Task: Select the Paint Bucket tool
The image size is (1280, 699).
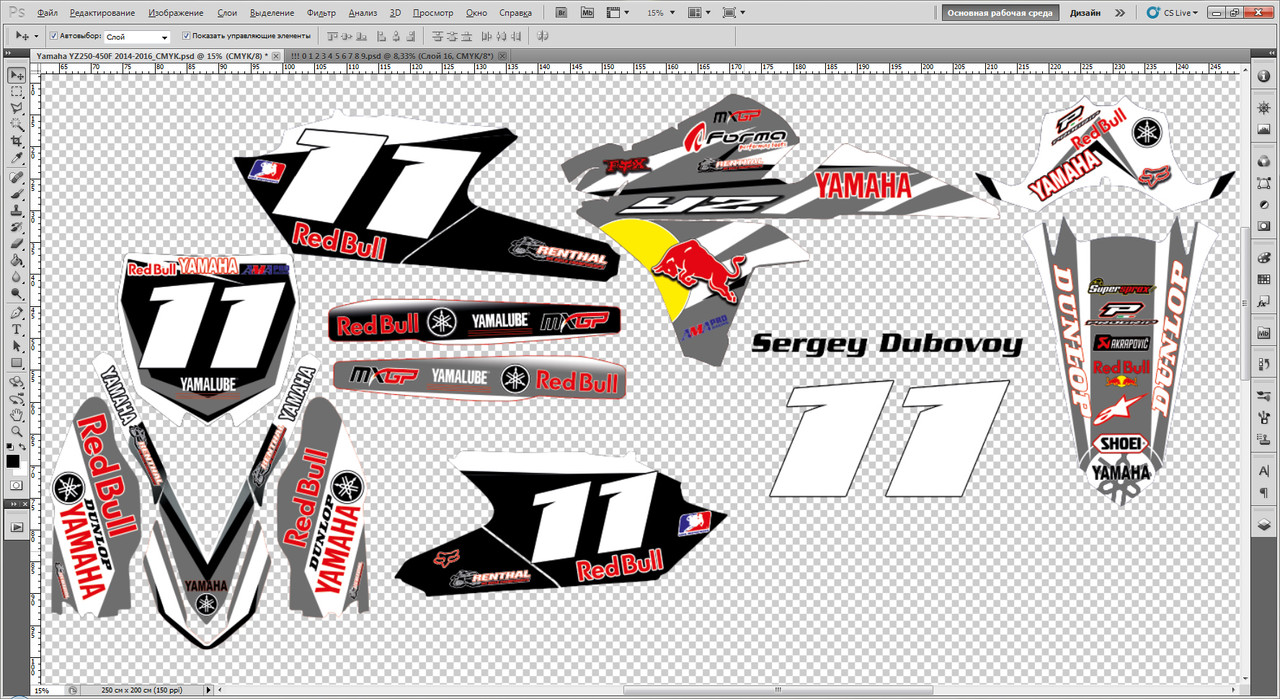Action: pyautogui.click(x=17, y=261)
